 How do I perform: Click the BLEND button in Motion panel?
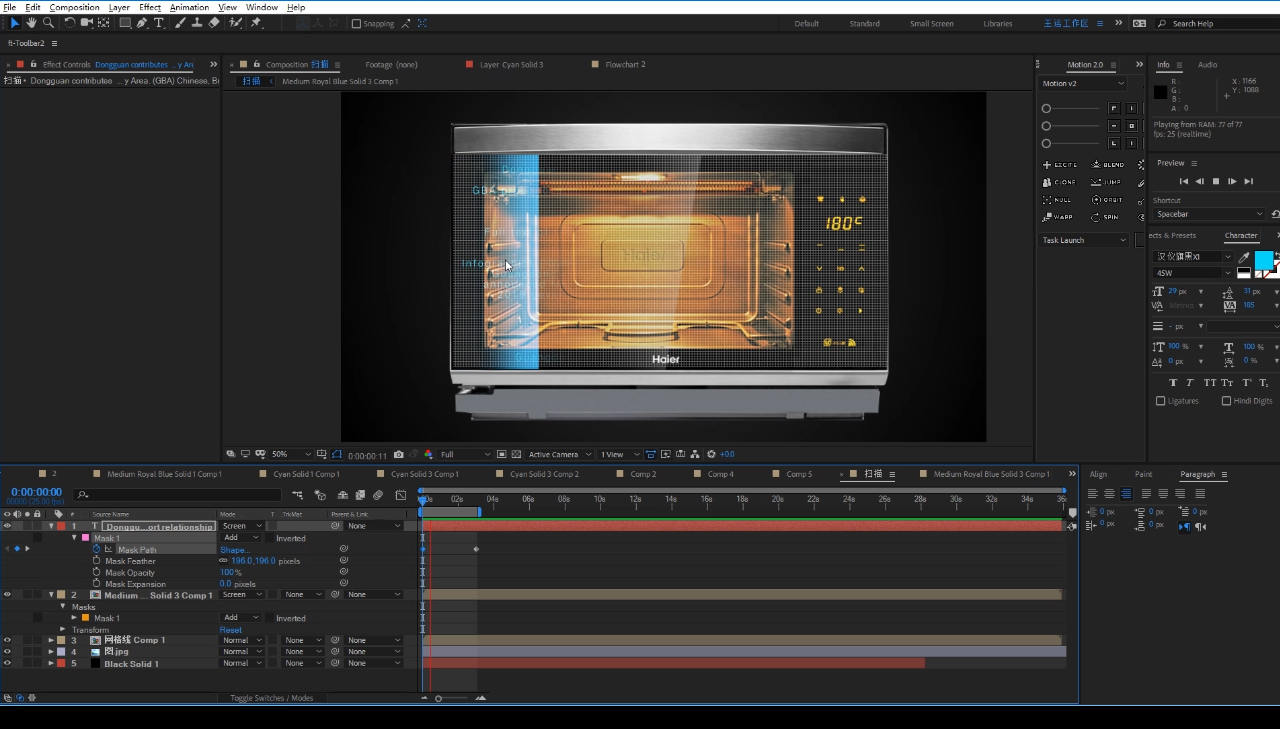pyautogui.click(x=1108, y=165)
